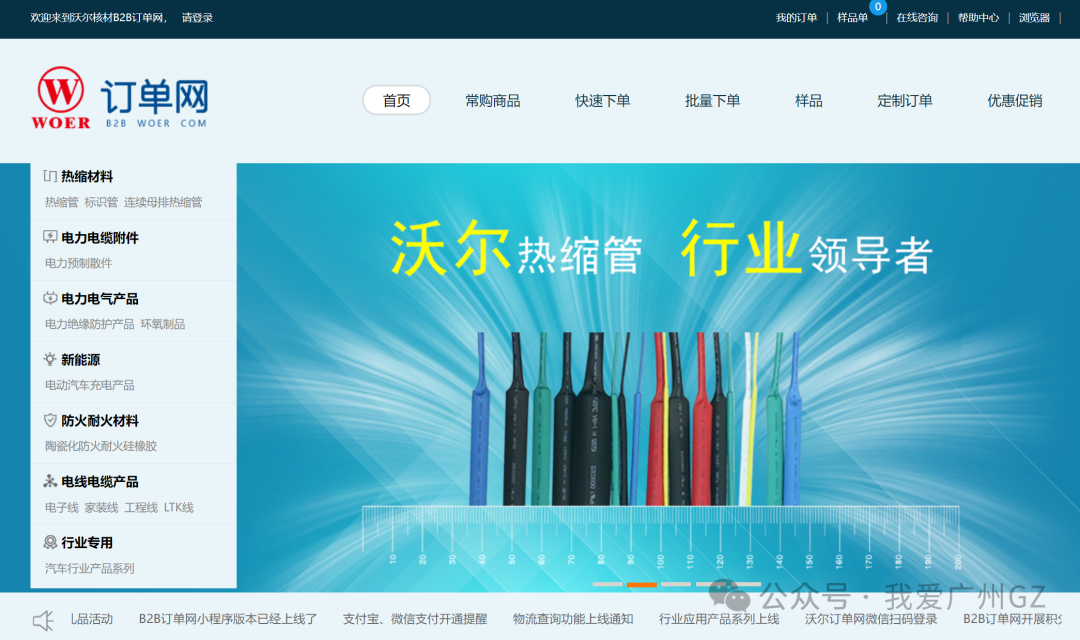The height and width of the screenshot is (640, 1080).
Task: Select 陶瓷化防火耐火硅橡胶 subcategory
Action: 101,446
